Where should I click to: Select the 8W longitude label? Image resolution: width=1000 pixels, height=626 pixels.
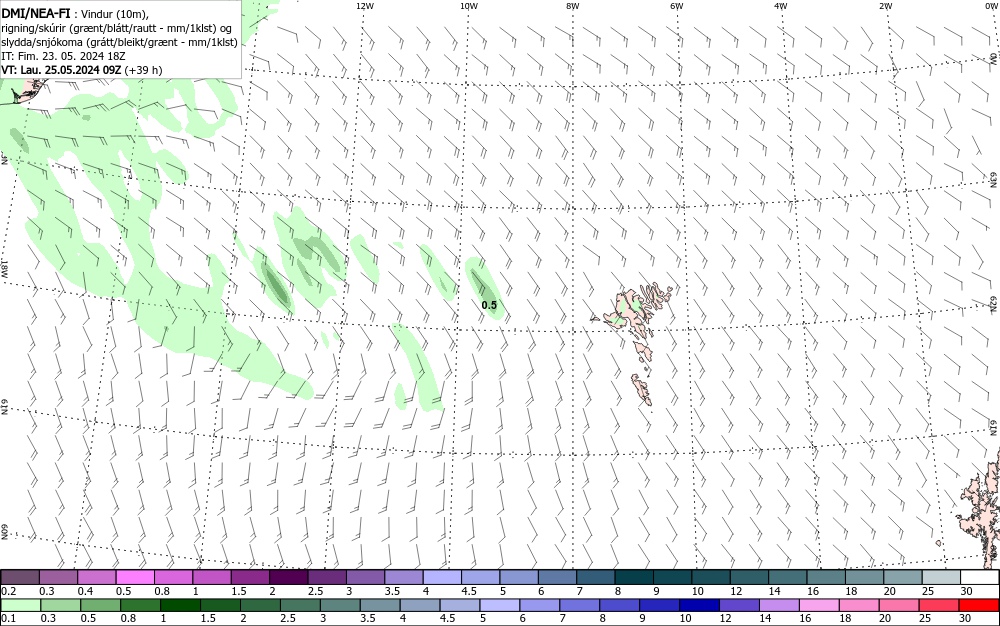tap(573, 6)
